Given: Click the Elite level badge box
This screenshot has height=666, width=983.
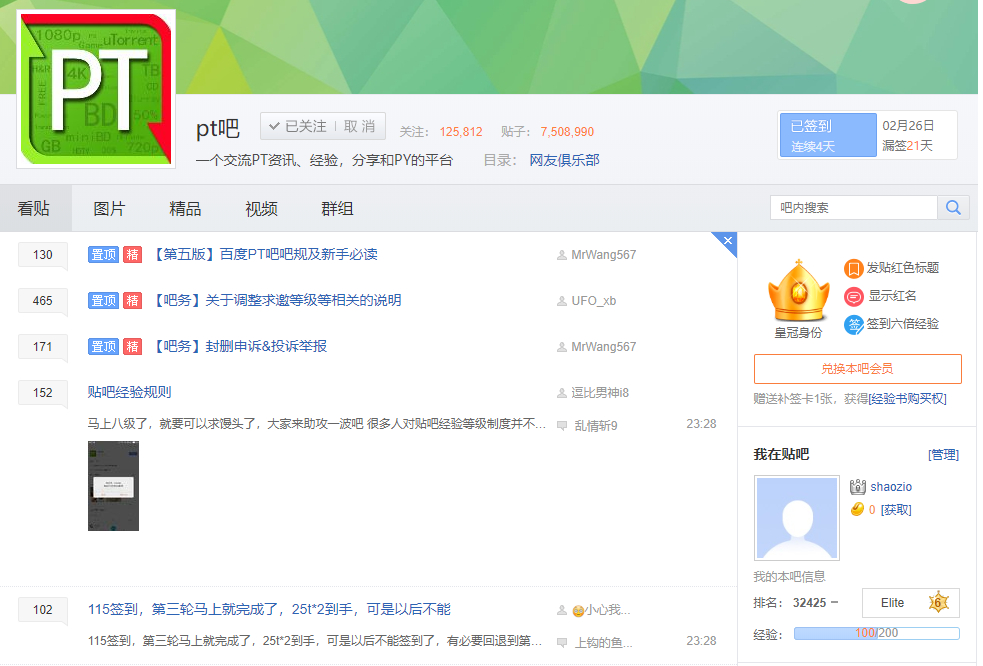Looking at the screenshot, I should pyautogui.click(x=911, y=603).
